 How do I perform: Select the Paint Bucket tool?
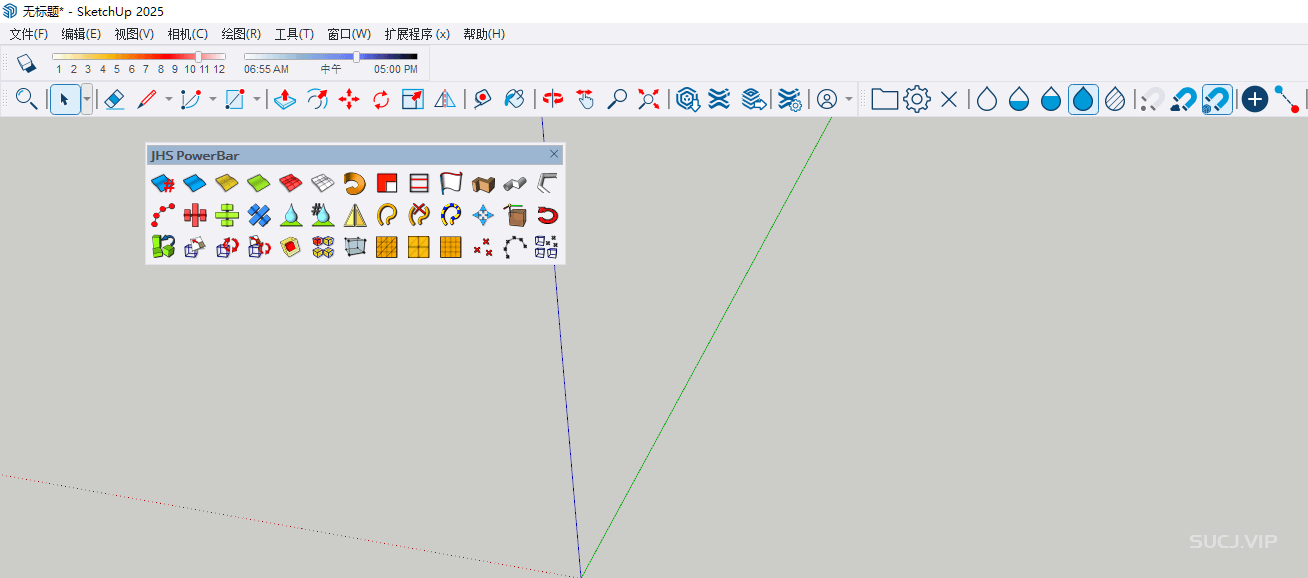515,99
